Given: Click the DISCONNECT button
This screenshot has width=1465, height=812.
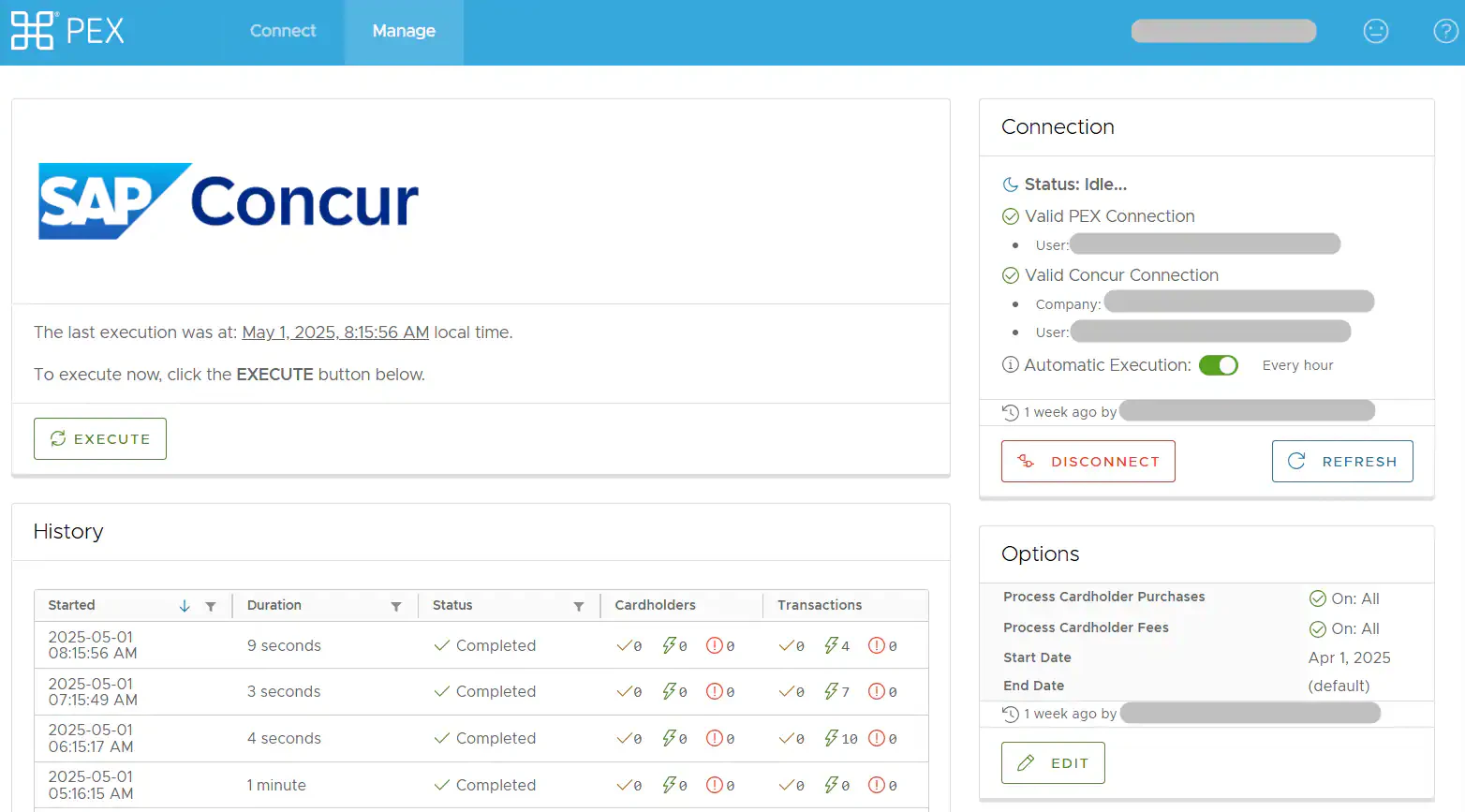Looking at the screenshot, I should click(x=1088, y=461).
